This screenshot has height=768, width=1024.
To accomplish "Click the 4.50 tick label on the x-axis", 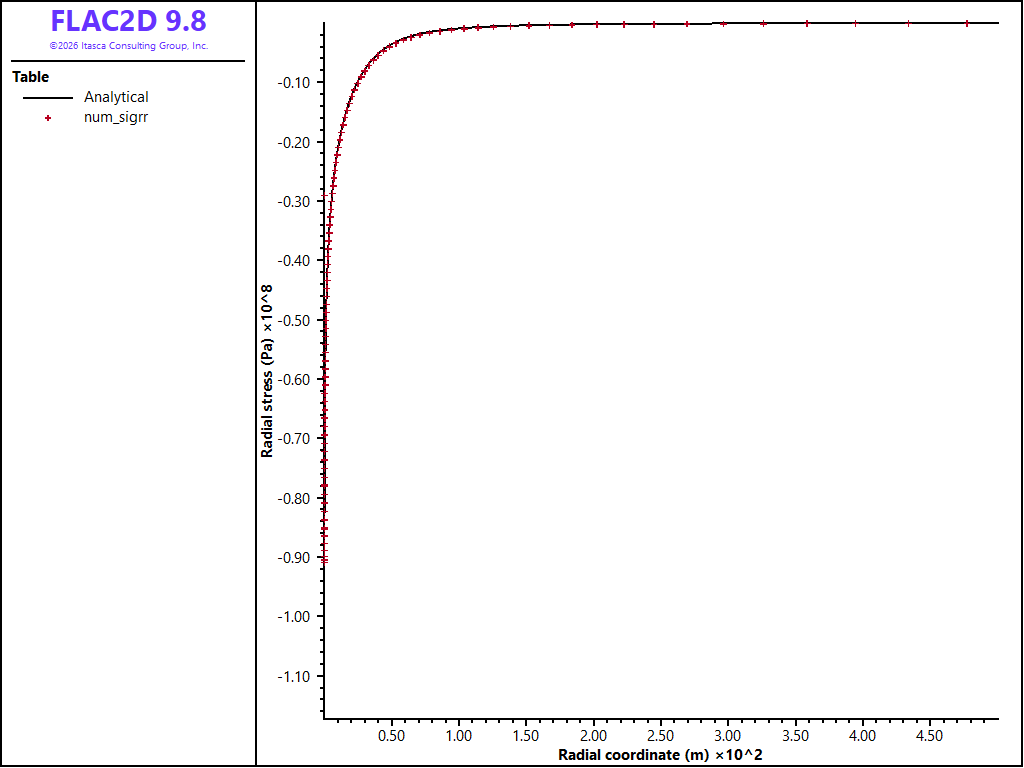I will pyautogui.click(x=929, y=736).
